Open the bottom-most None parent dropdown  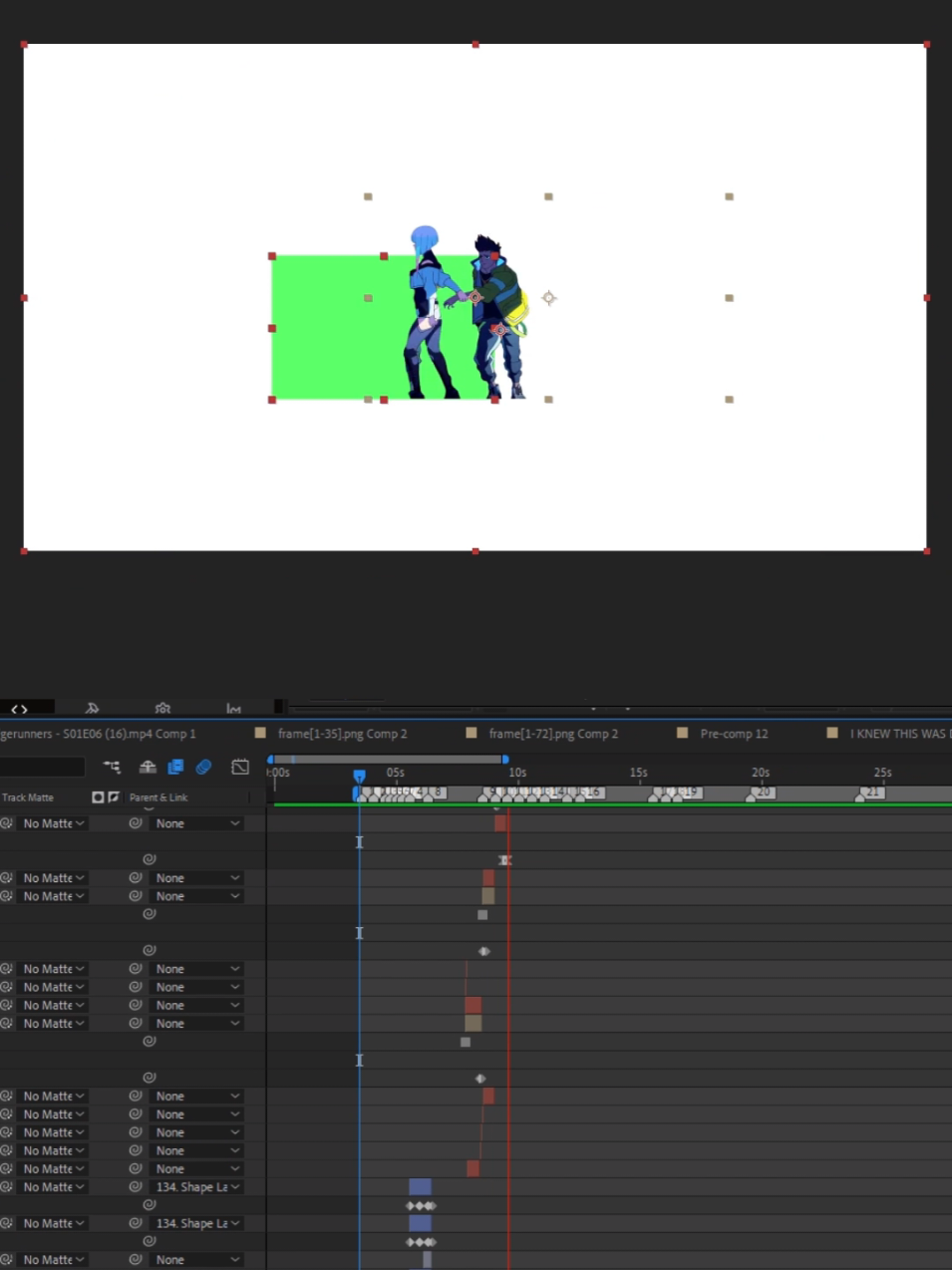tap(197, 1260)
